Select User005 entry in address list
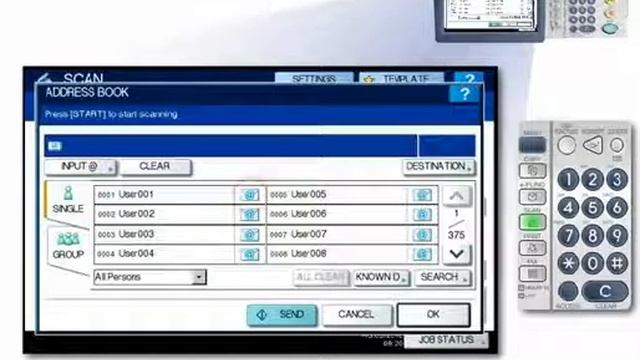 click(337, 195)
